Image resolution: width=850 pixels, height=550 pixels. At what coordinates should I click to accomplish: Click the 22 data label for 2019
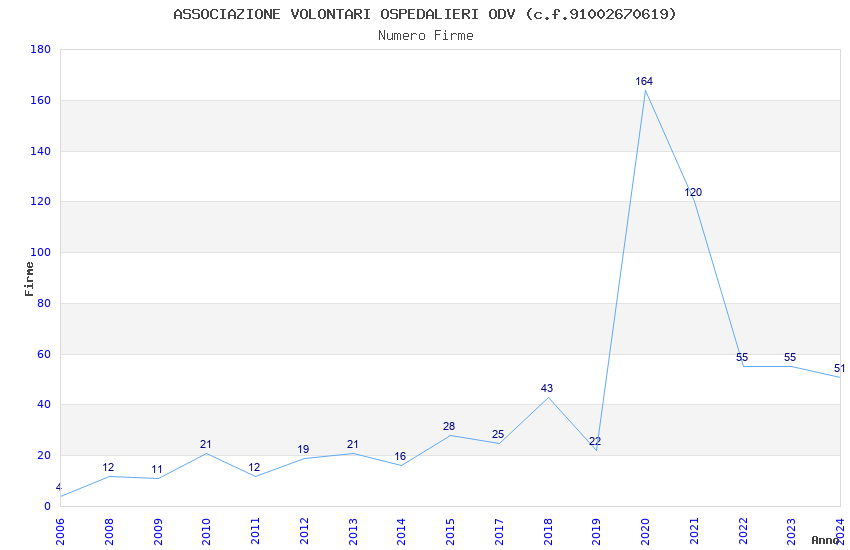595,442
